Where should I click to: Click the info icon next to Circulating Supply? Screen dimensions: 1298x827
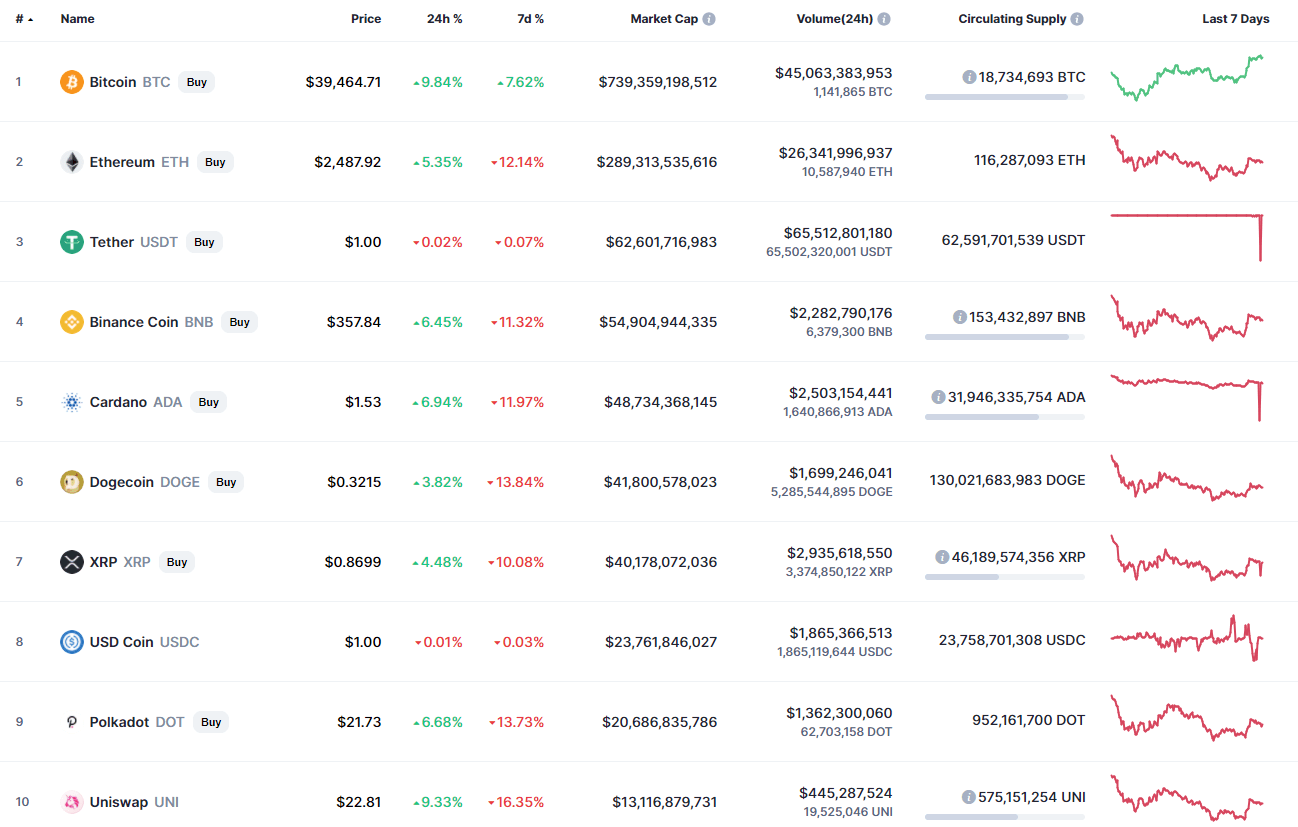click(1076, 19)
